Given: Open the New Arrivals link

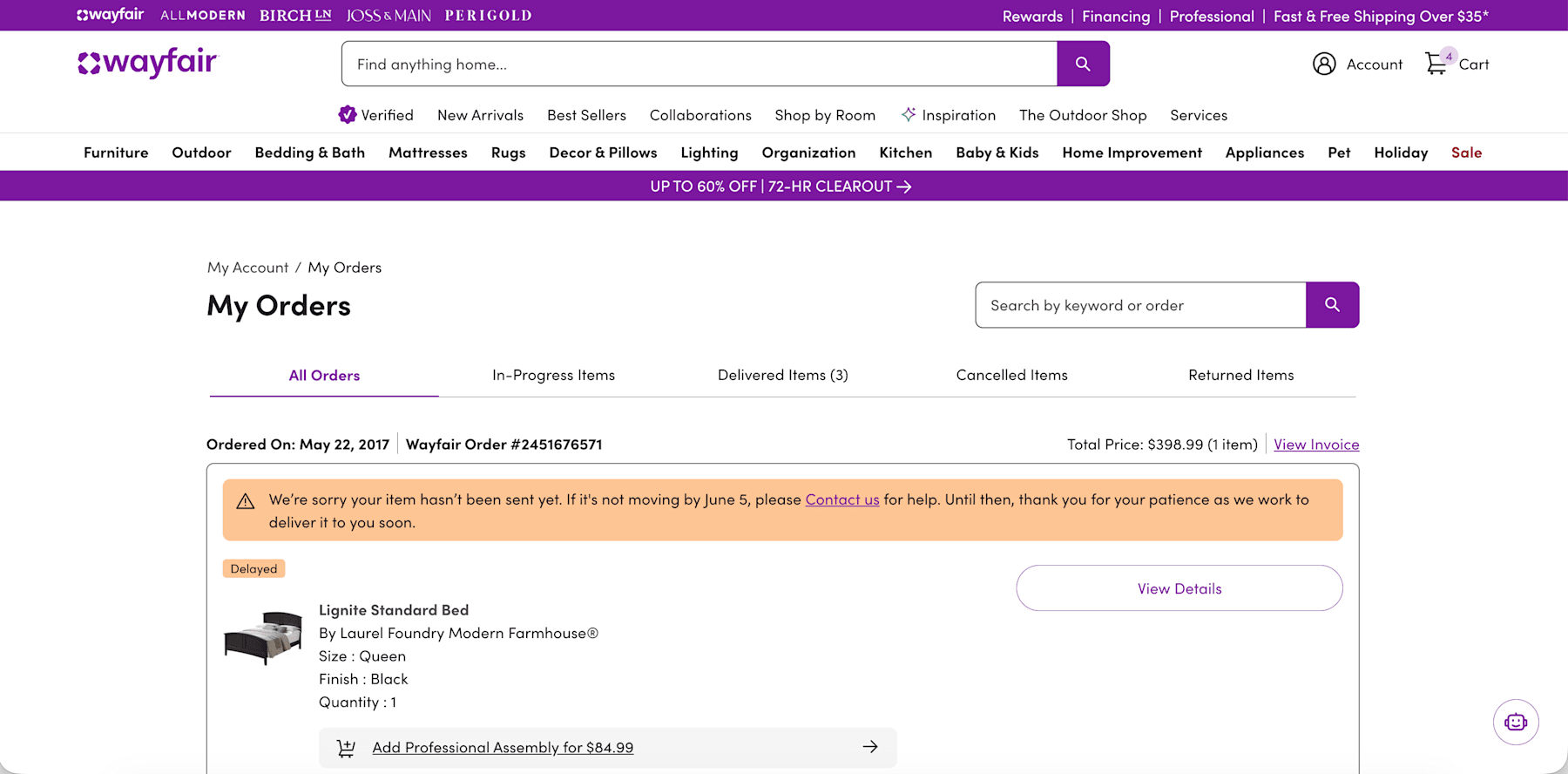Looking at the screenshot, I should tap(480, 115).
